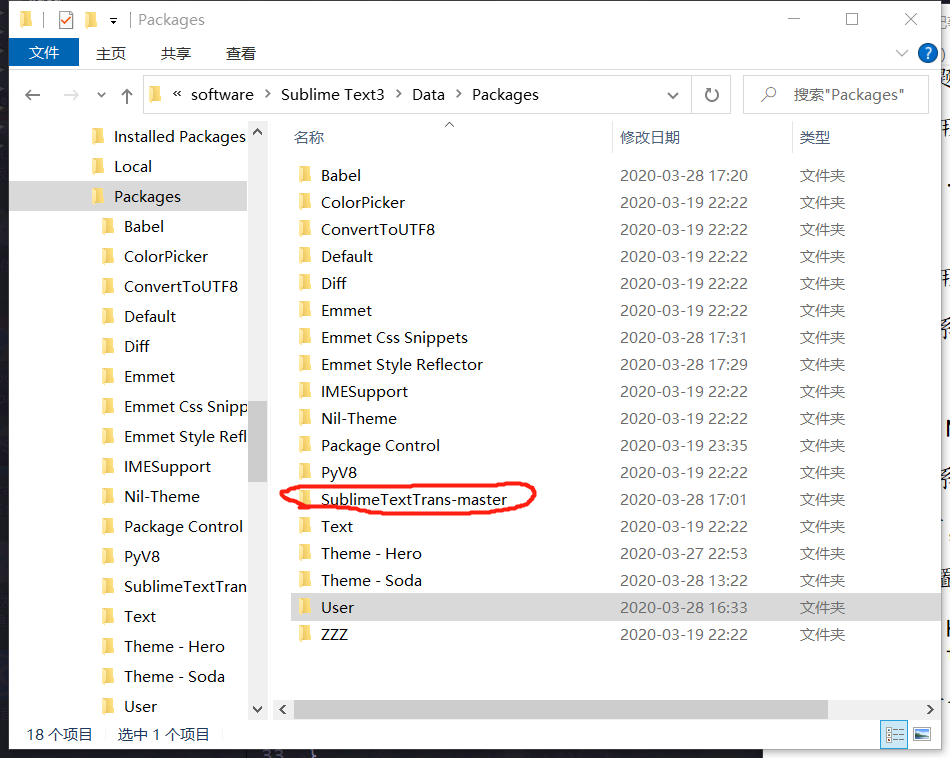
Task: Open the 主页 ribbon tab
Action: click(x=111, y=53)
